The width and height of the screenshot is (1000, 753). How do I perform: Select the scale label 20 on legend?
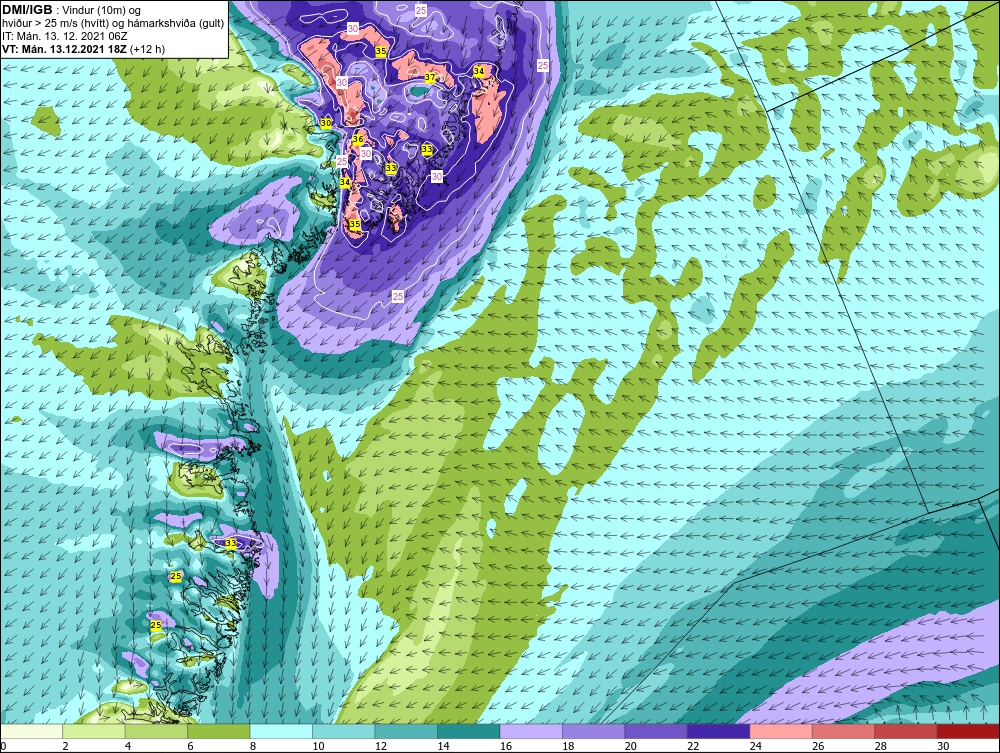pyautogui.click(x=631, y=746)
